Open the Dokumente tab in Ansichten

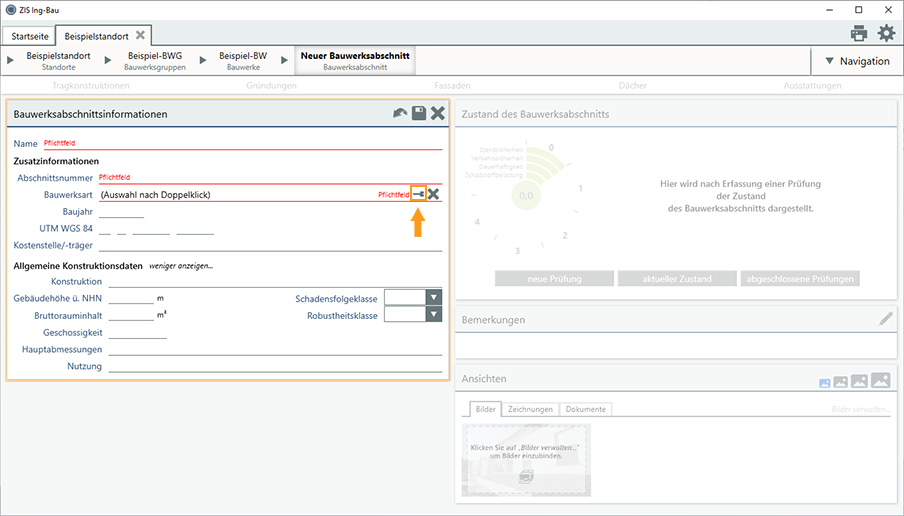click(585, 409)
